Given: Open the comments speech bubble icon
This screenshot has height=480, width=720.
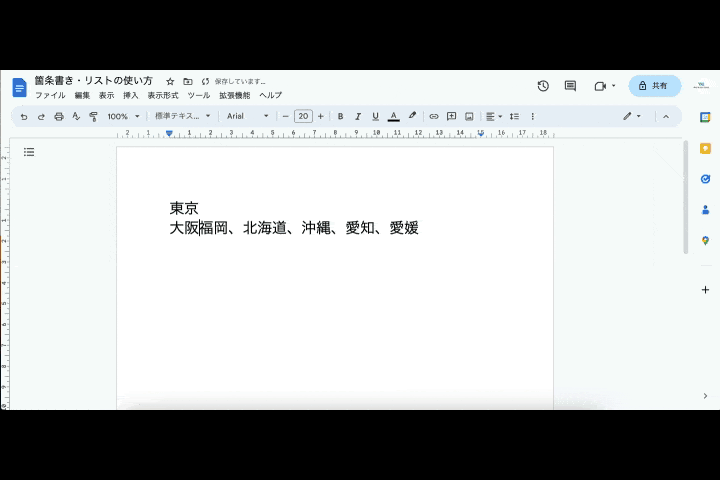Looking at the screenshot, I should pyautogui.click(x=570, y=86).
